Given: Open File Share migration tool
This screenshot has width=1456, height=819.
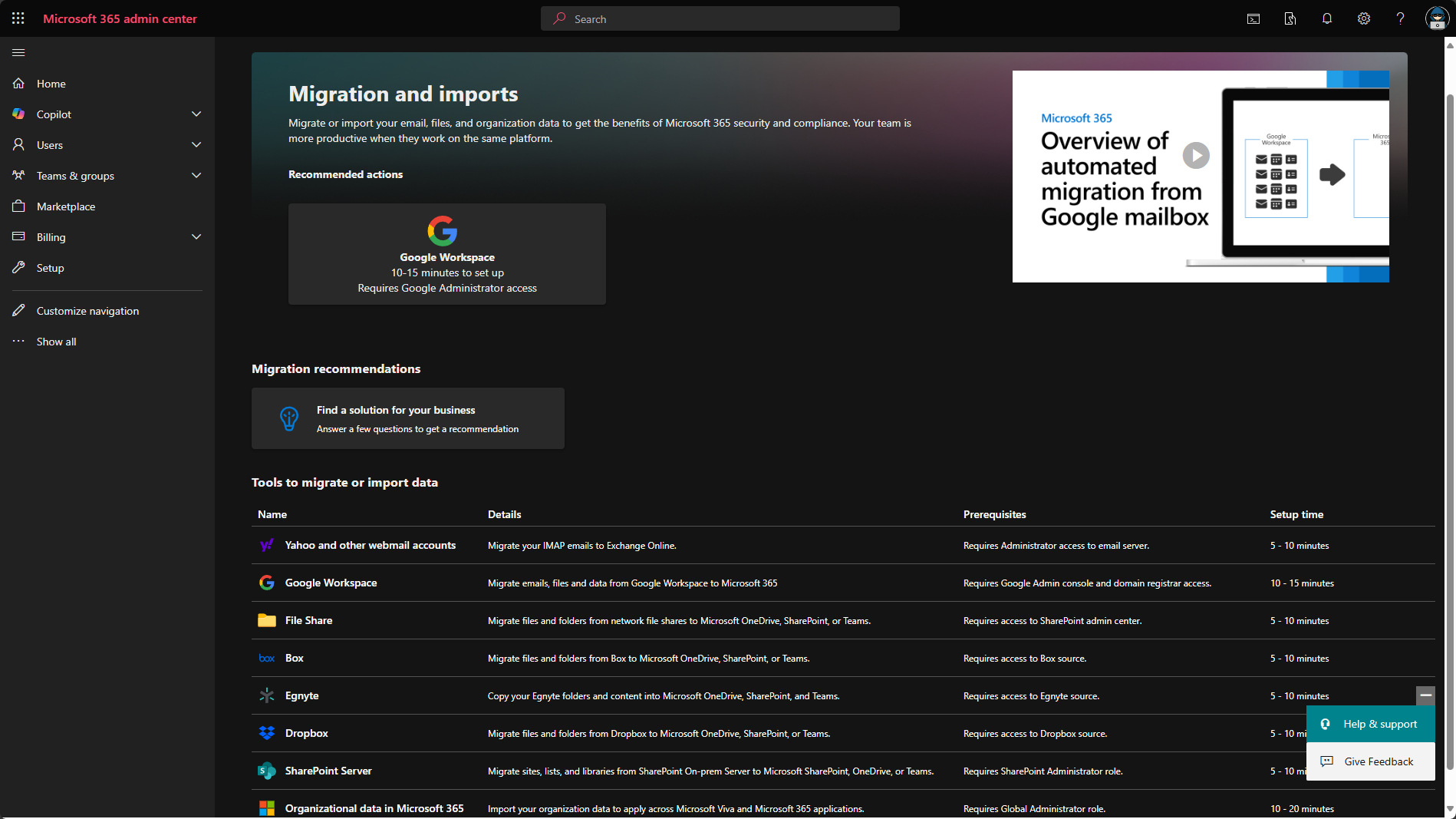Looking at the screenshot, I should pyautogui.click(x=308, y=620).
